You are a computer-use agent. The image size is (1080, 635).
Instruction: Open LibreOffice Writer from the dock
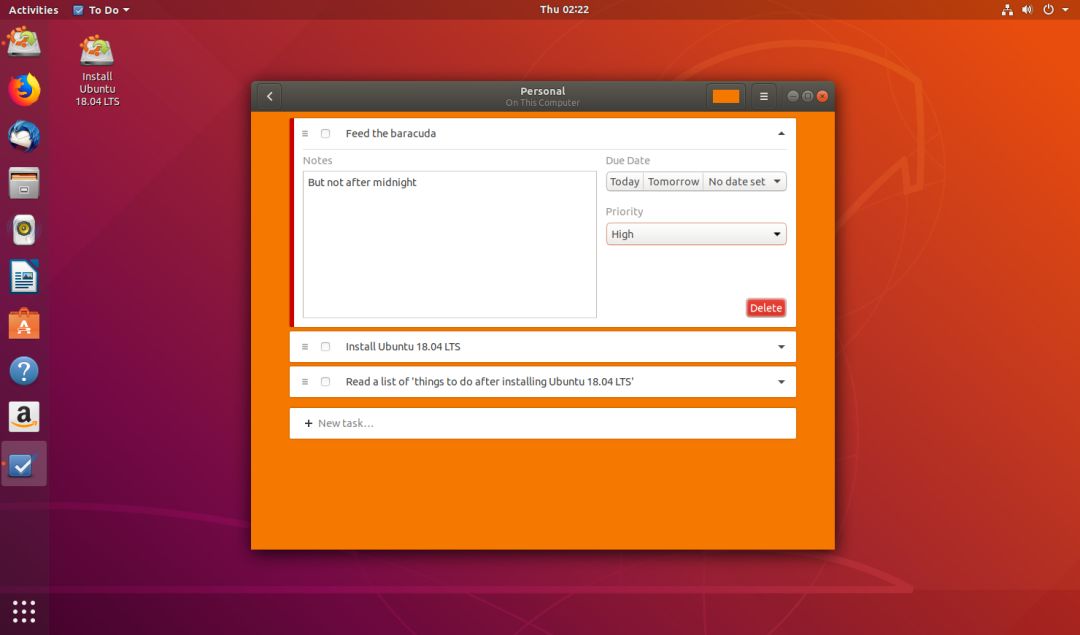tap(24, 278)
